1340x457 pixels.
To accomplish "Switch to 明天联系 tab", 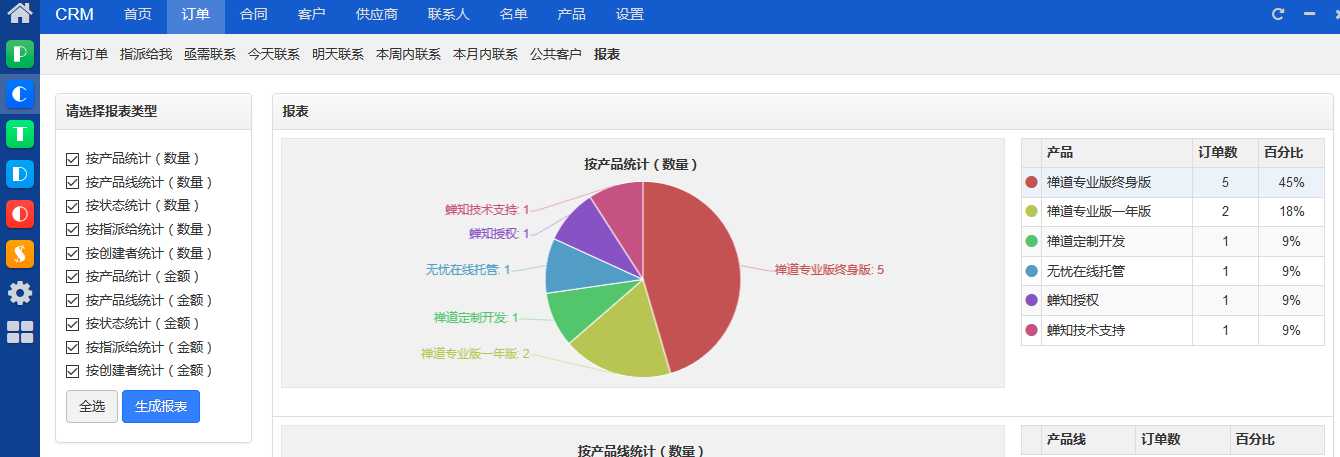I will coord(338,55).
